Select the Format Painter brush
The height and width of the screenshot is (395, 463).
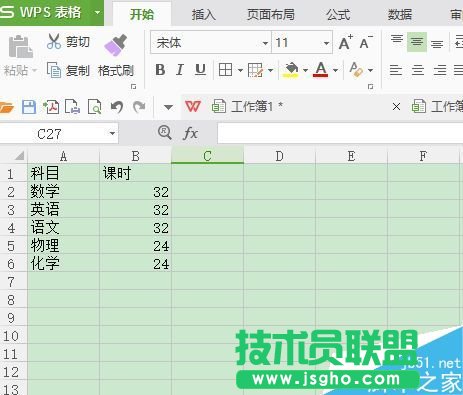(116, 45)
